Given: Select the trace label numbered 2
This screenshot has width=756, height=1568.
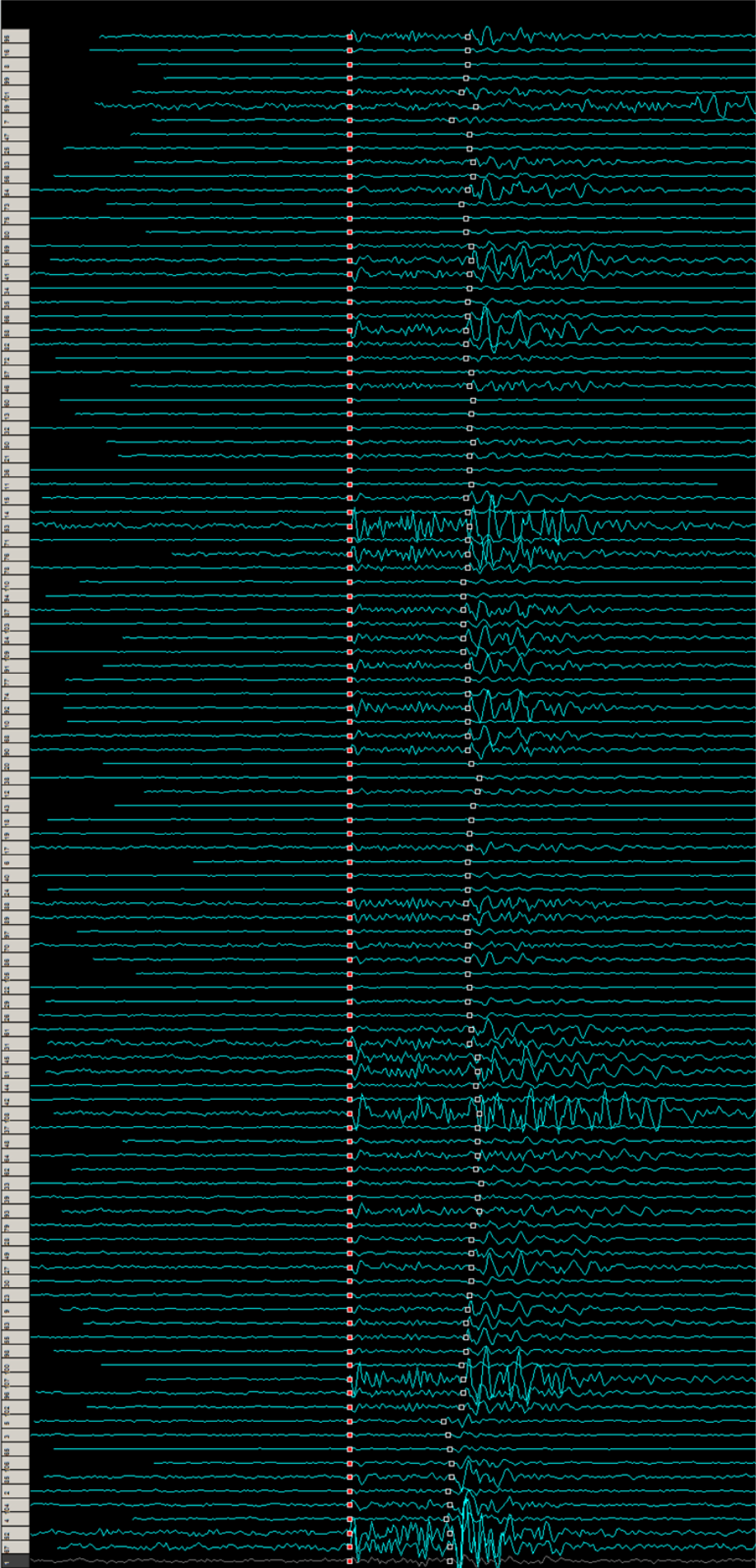Looking at the screenshot, I should pyautogui.click(x=15, y=1491).
